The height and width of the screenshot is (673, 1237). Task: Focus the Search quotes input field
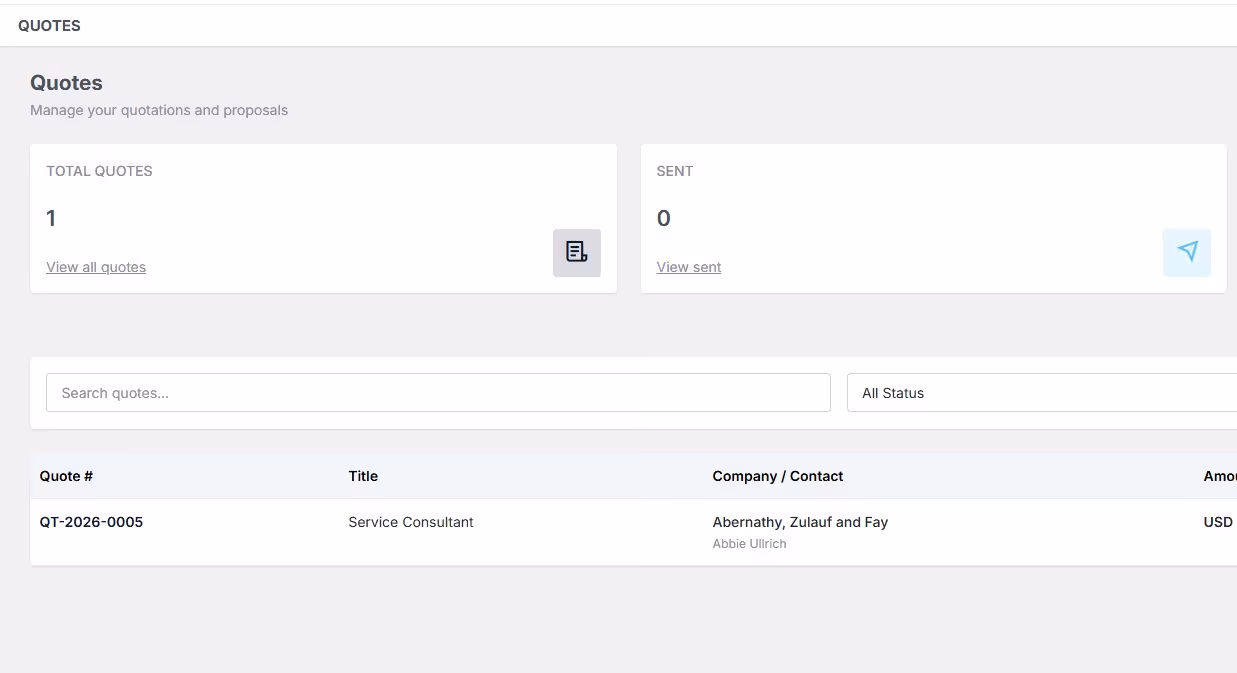click(438, 393)
